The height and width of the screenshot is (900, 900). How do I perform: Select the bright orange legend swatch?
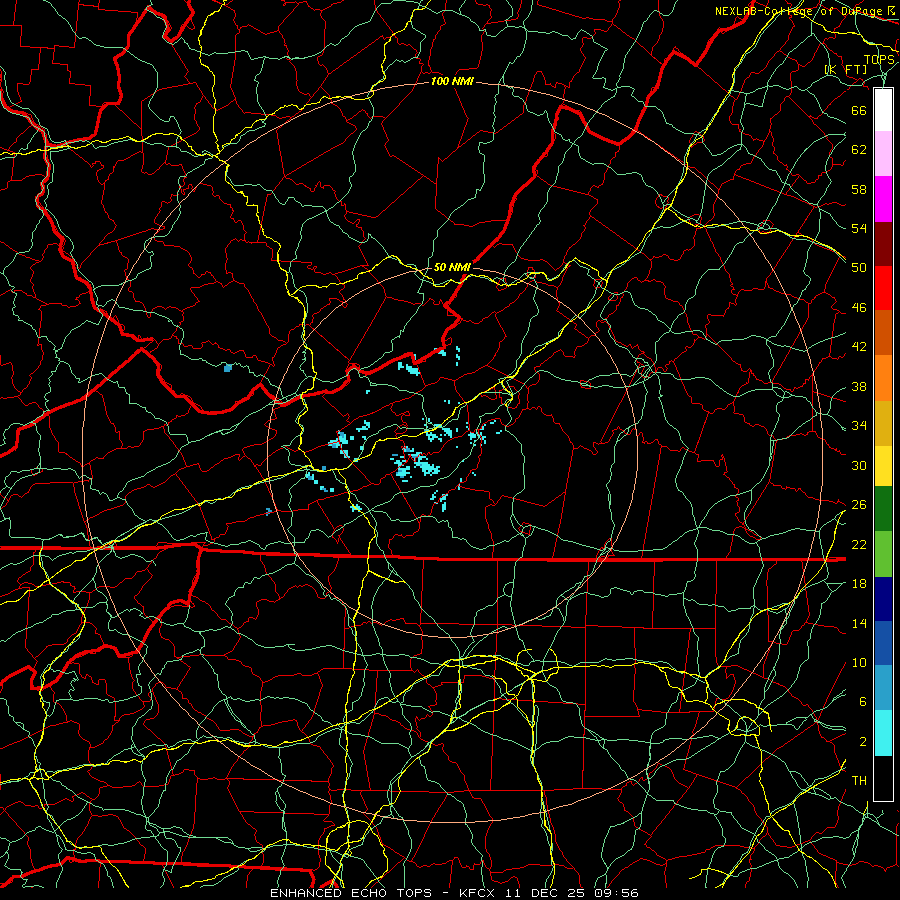coord(883,378)
